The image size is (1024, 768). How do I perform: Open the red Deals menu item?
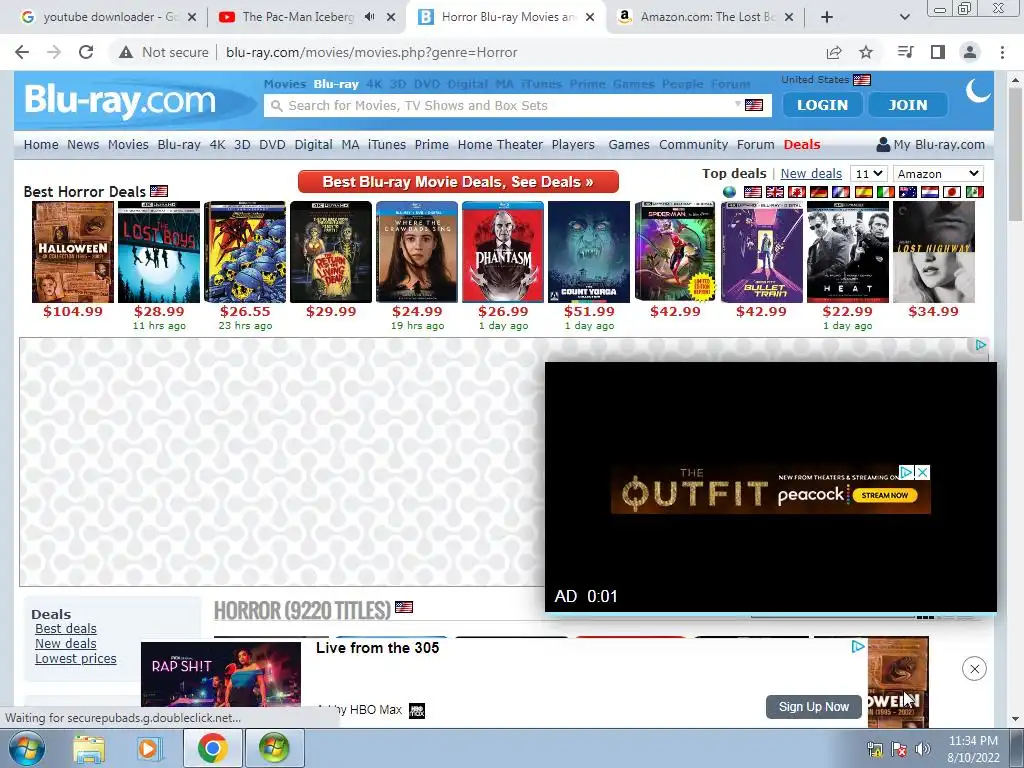(802, 144)
